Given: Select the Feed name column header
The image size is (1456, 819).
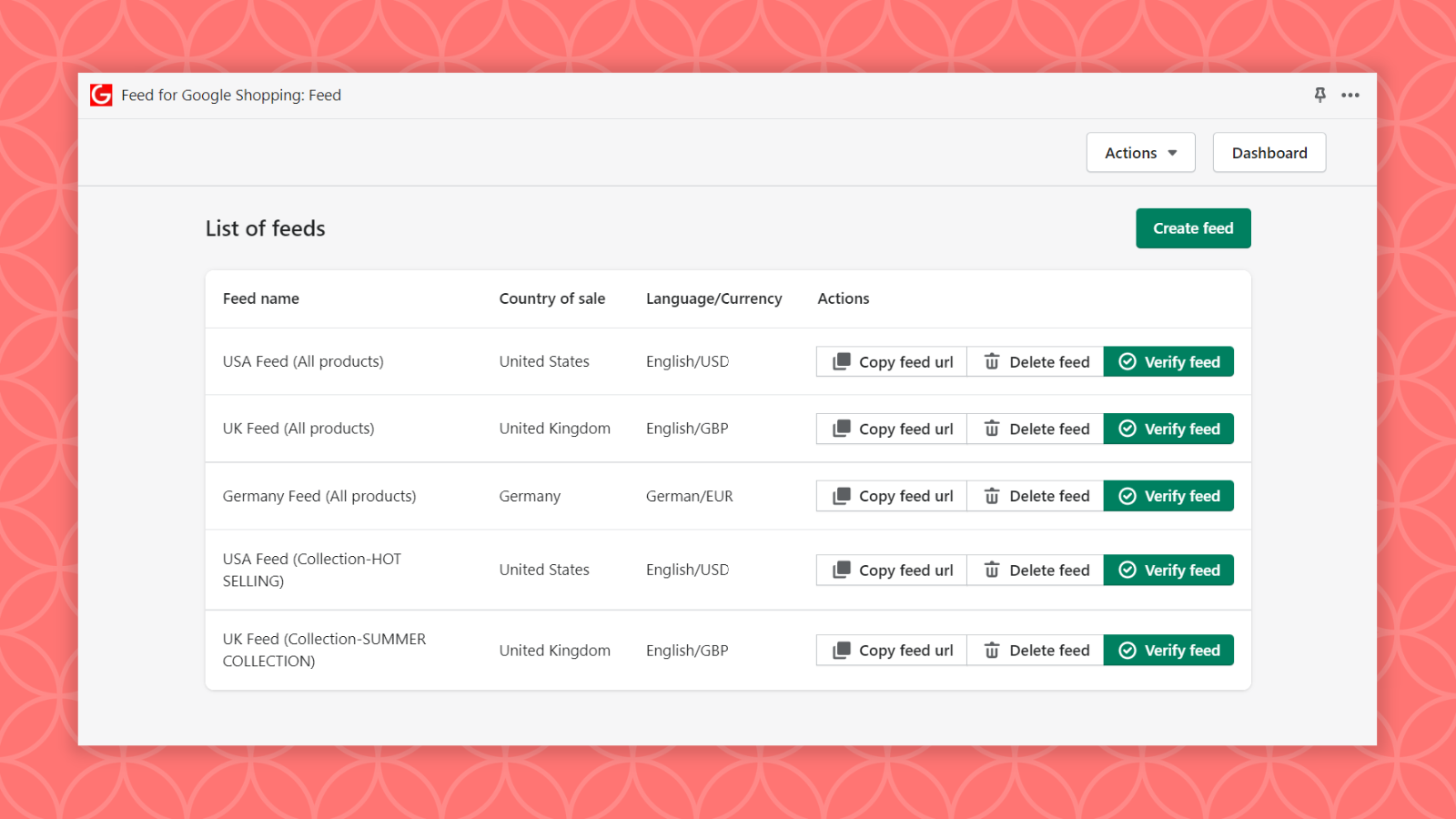Looking at the screenshot, I should (x=260, y=298).
